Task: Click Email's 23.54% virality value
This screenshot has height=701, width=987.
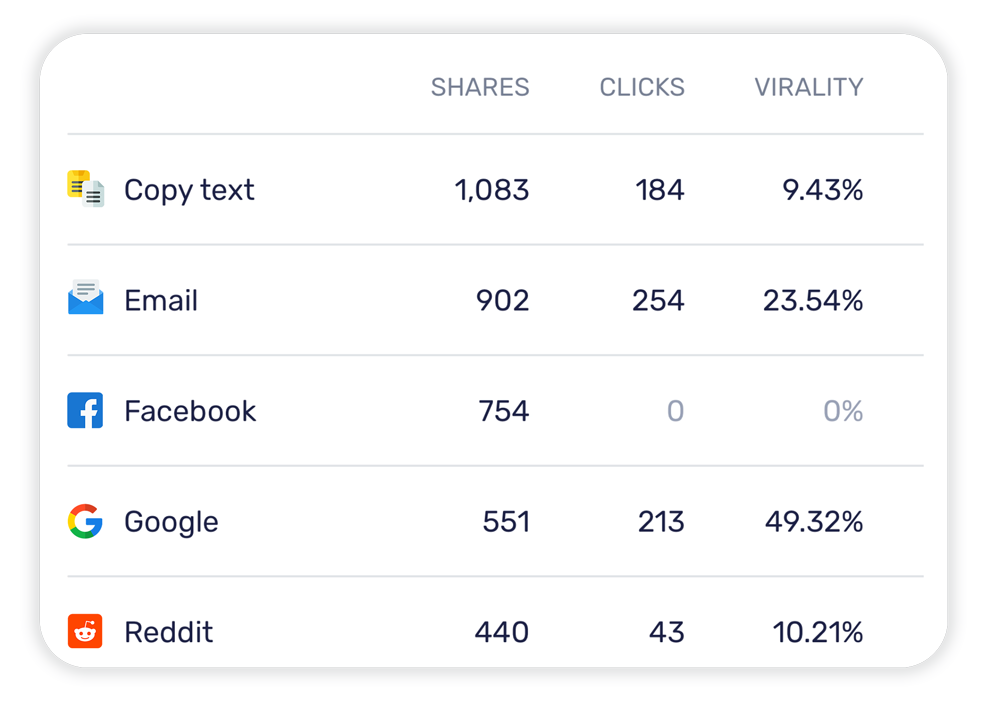Action: point(813,300)
